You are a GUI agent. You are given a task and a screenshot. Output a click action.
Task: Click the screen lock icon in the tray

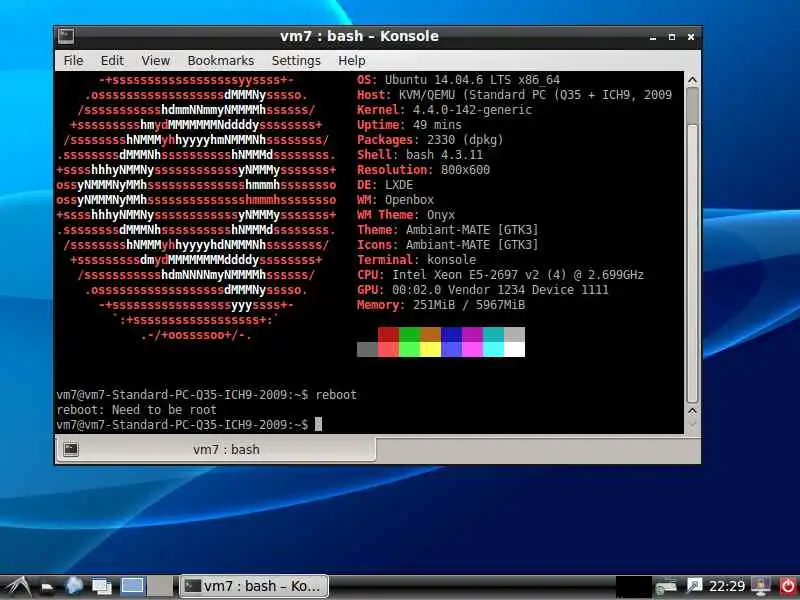click(x=761, y=586)
